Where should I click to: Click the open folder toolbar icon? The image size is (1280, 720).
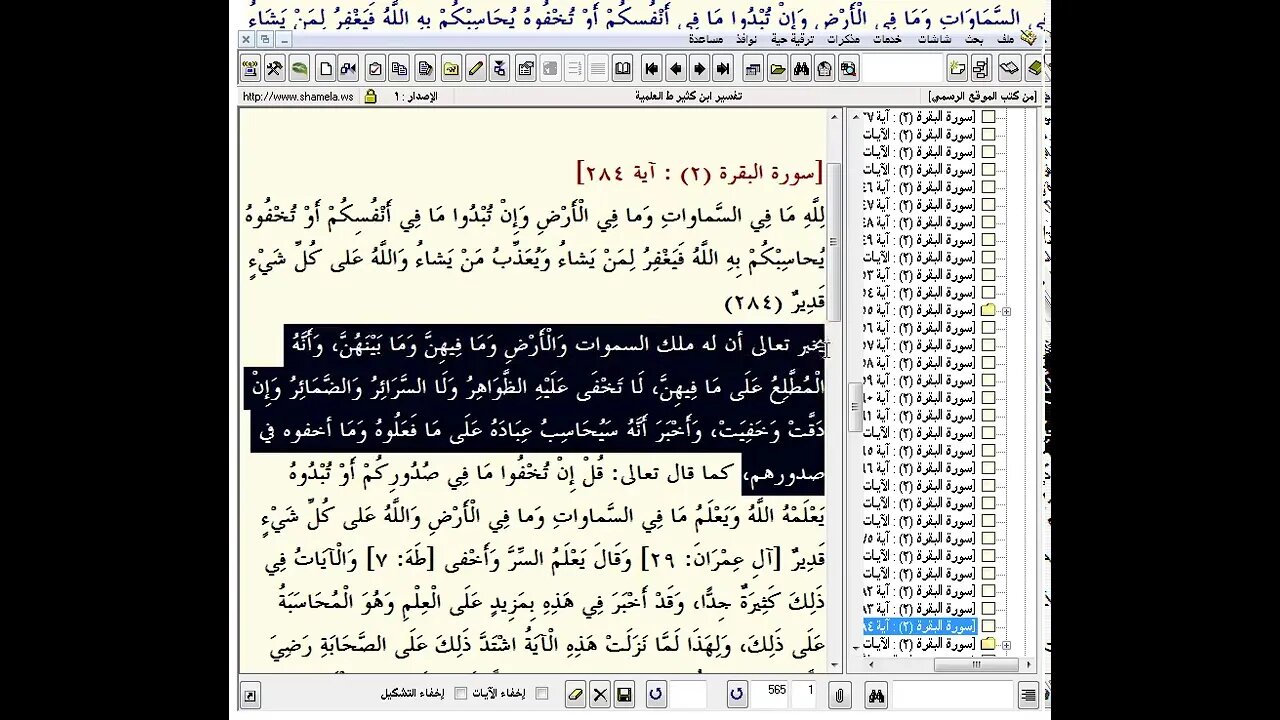(x=777, y=69)
